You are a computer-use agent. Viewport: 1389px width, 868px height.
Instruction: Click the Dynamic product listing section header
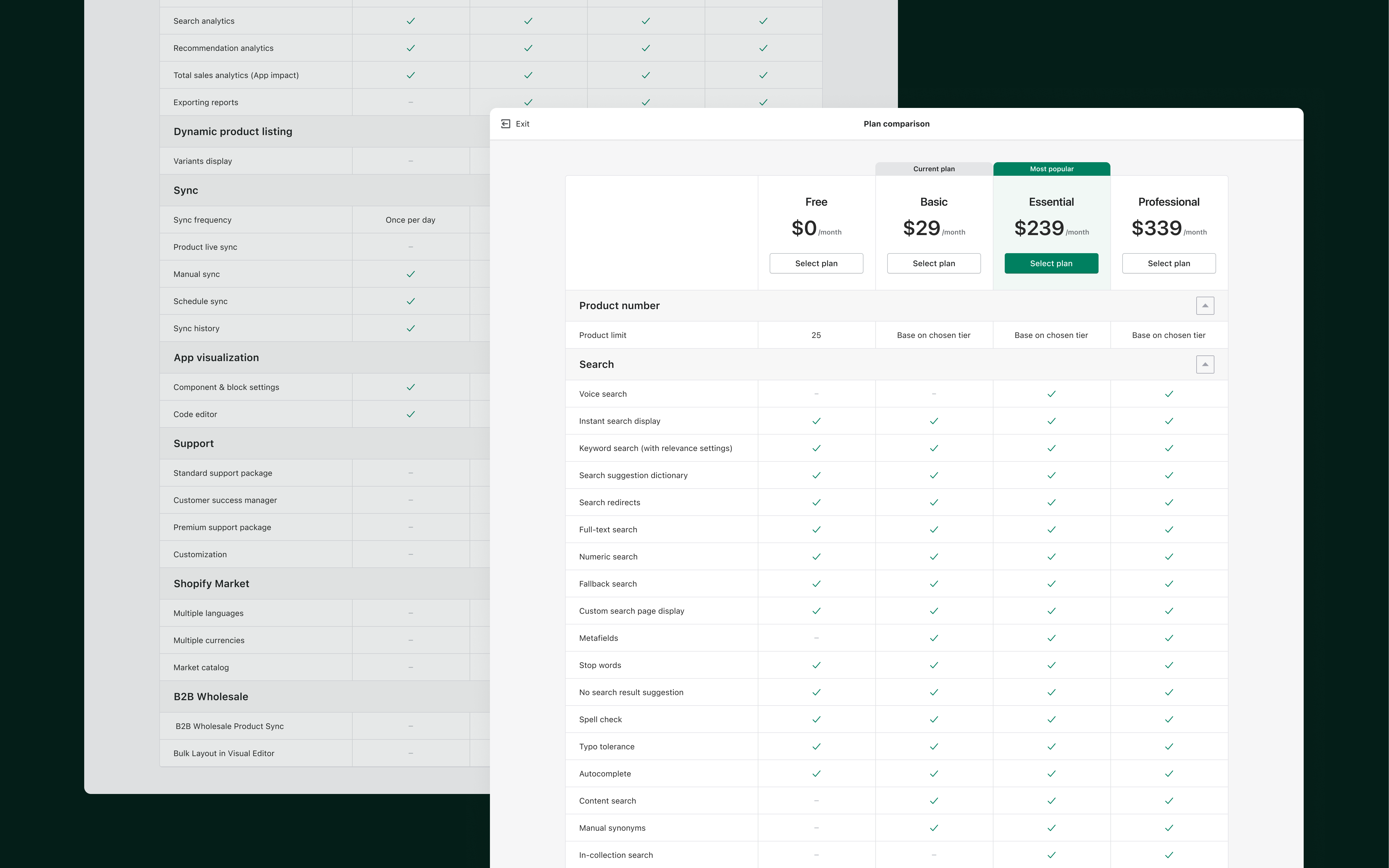coord(233,131)
